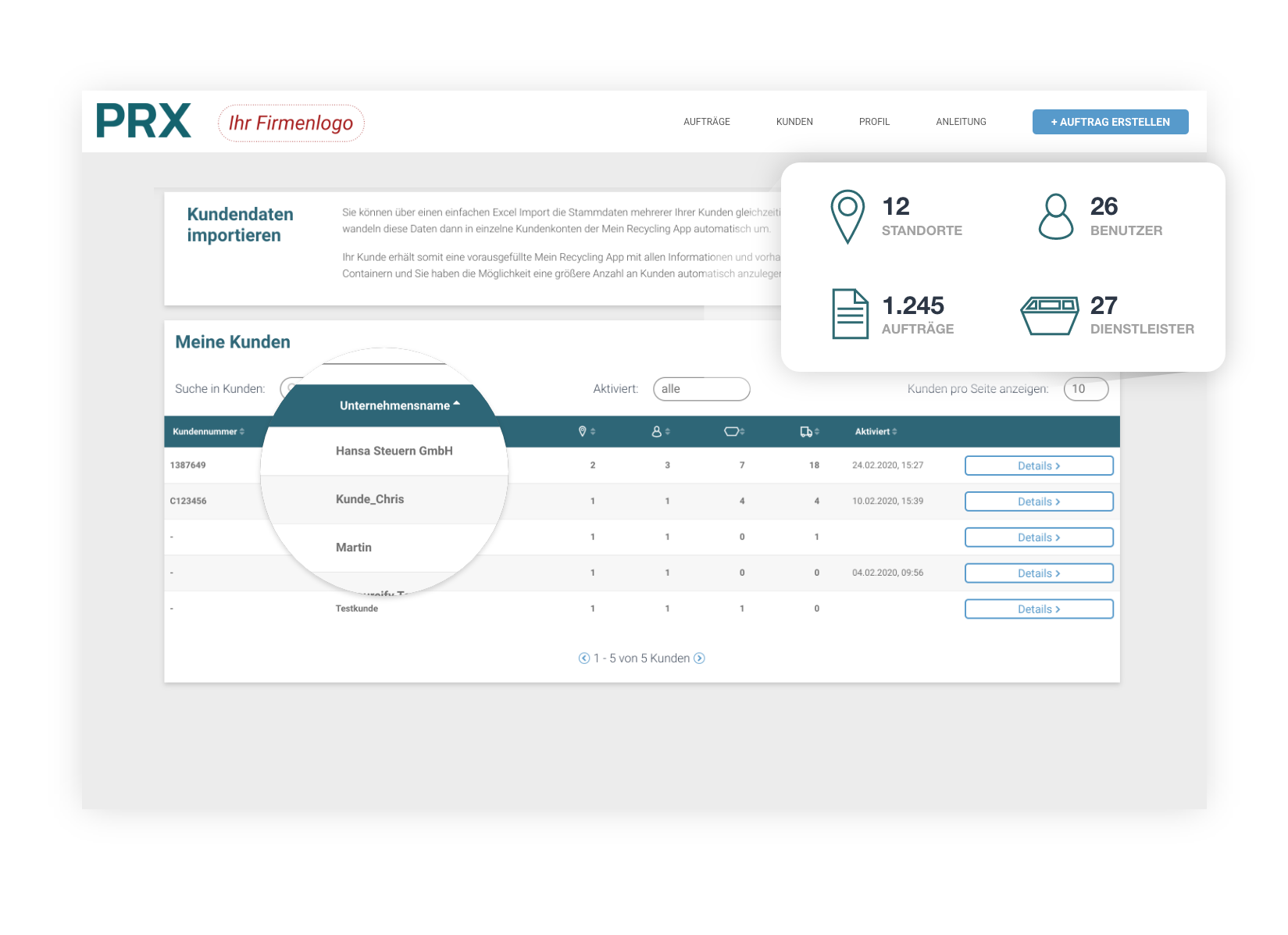Click the 27 Dienstleister count

(1104, 305)
